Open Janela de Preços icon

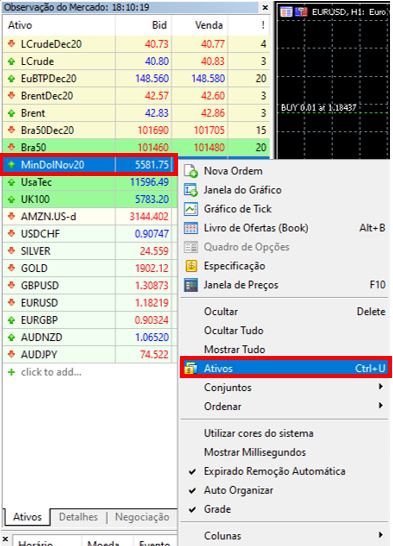click(x=191, y=285)
